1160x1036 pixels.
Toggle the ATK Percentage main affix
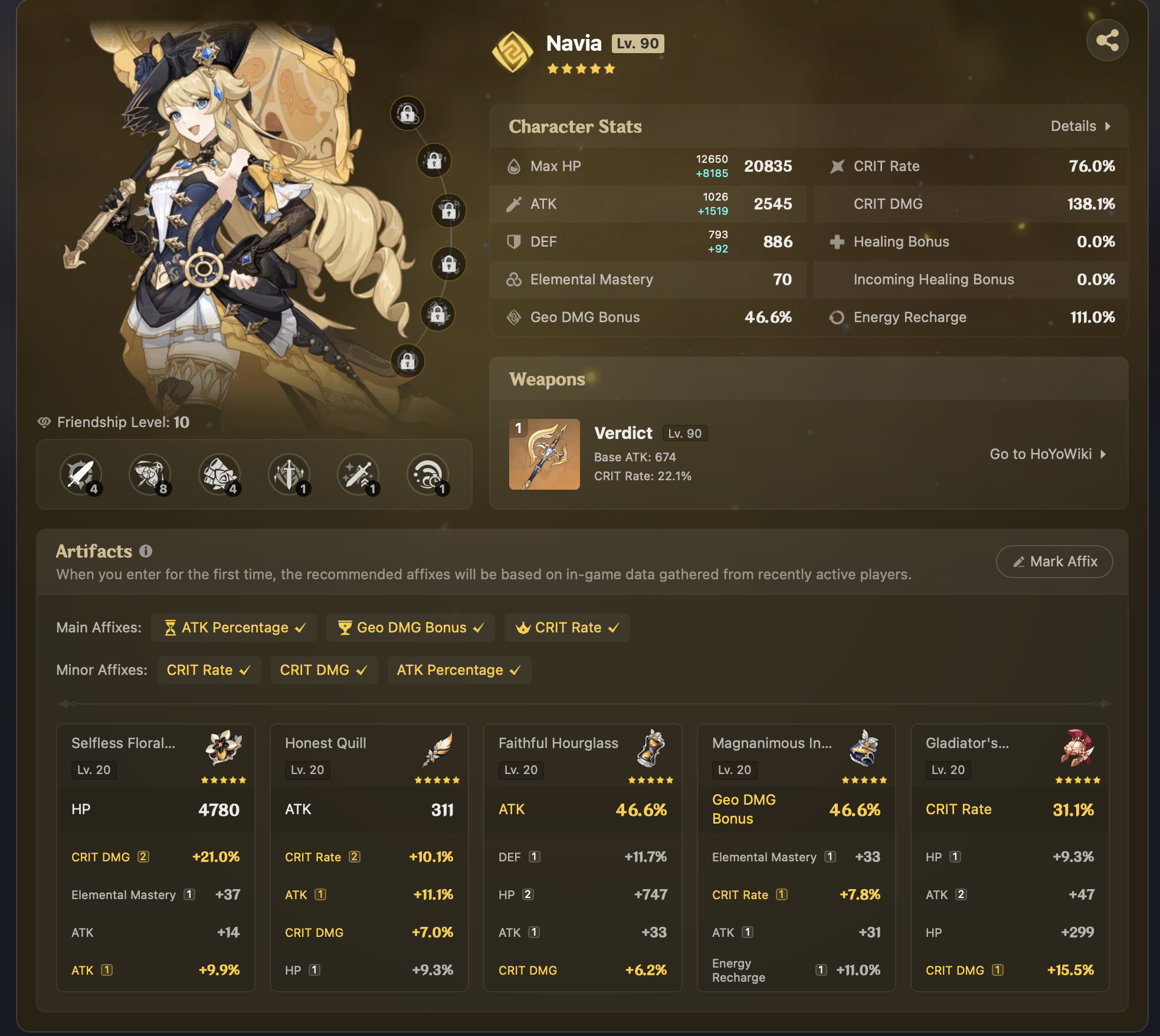(234, 628)
